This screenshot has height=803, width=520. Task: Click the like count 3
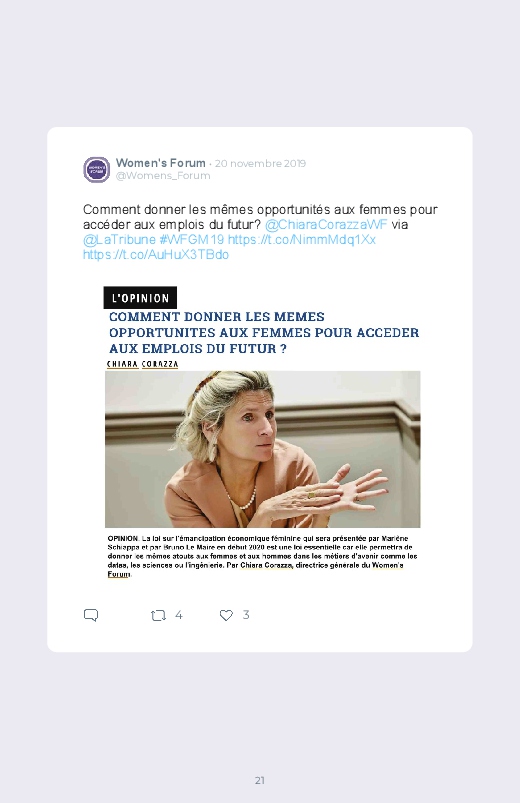(x=246, y=615)
